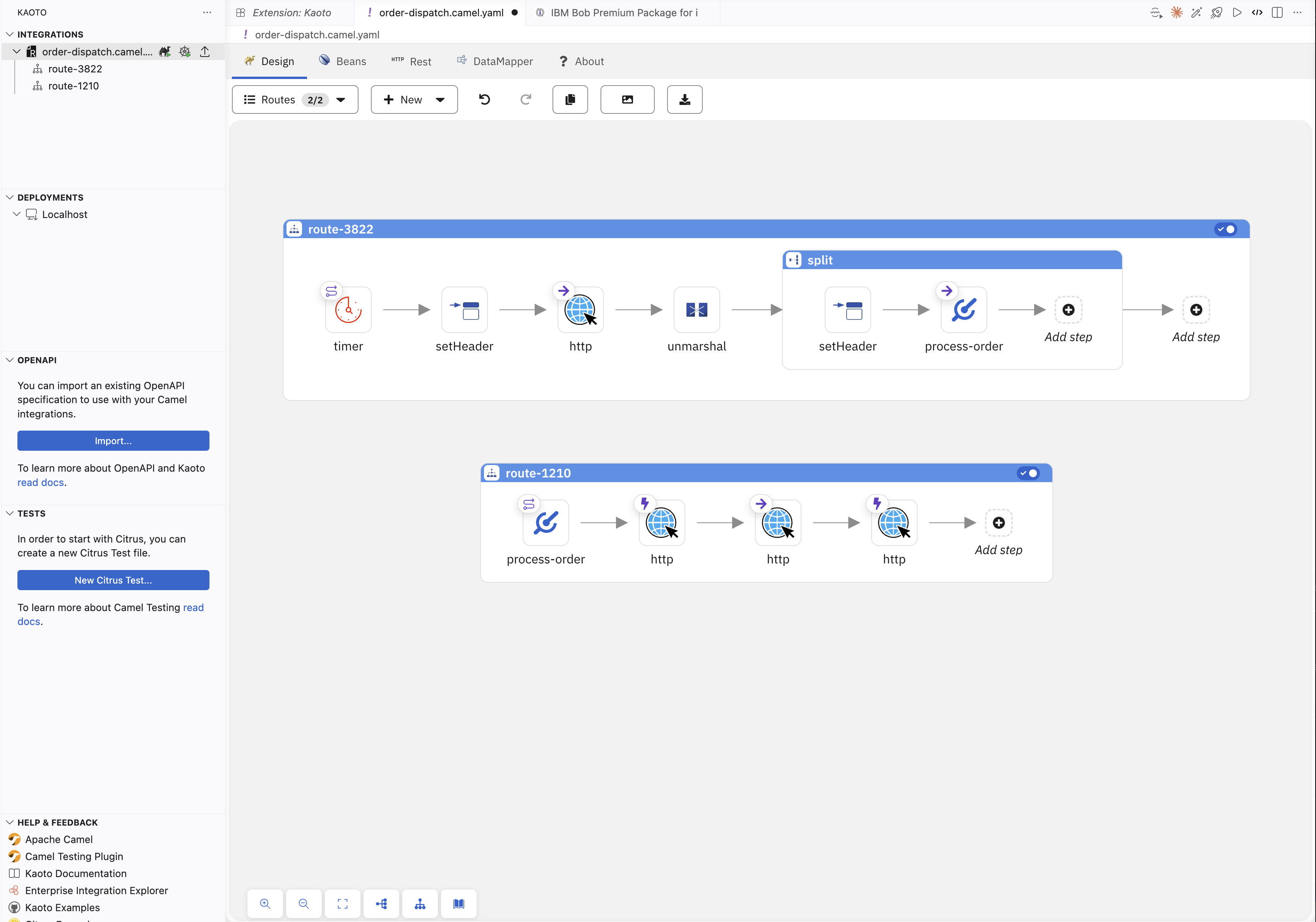Select the timer node in route-3822
Screen dimensions: 1316x922
coord(348,310)
